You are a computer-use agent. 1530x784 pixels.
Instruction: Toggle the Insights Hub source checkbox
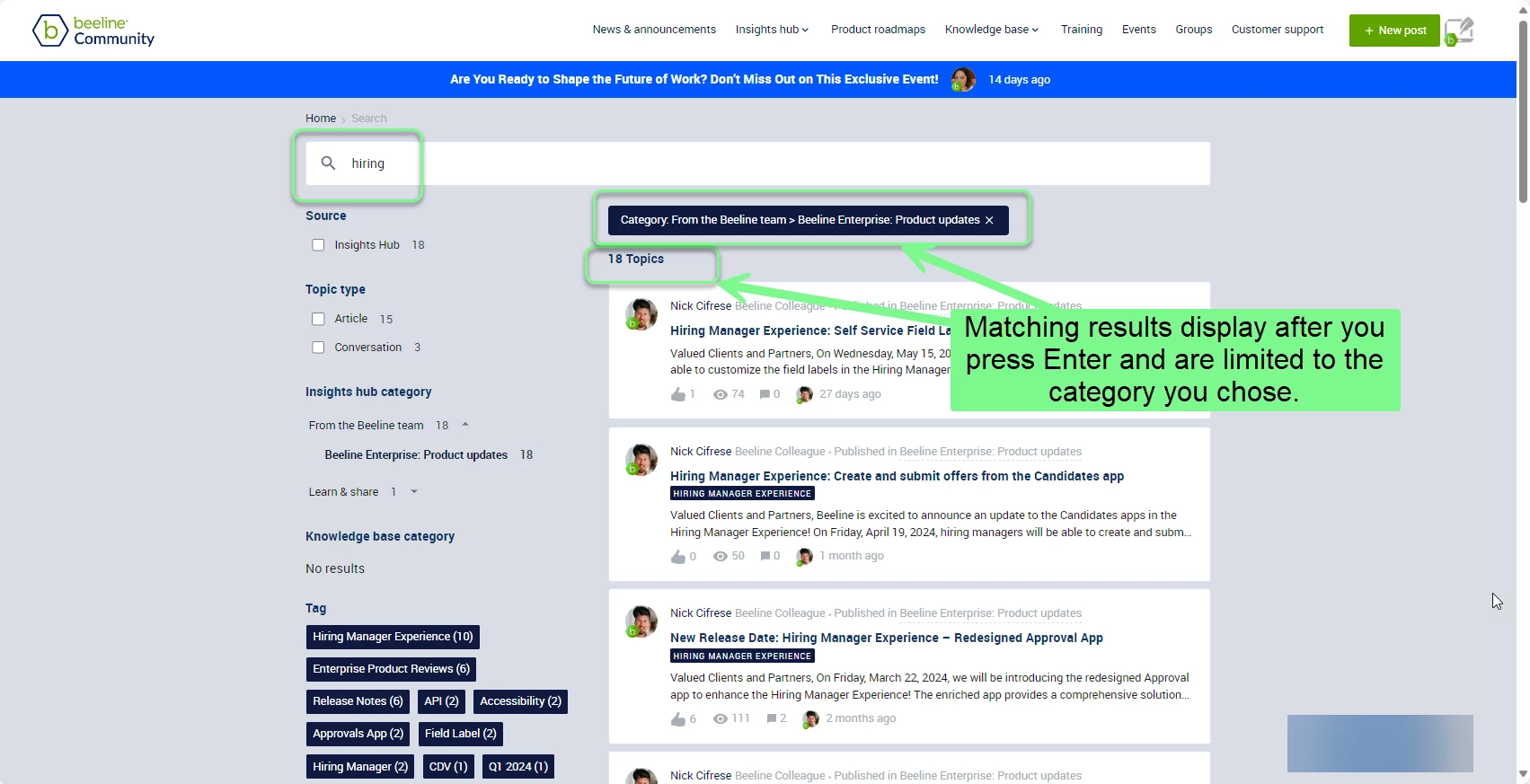(318, 245)
